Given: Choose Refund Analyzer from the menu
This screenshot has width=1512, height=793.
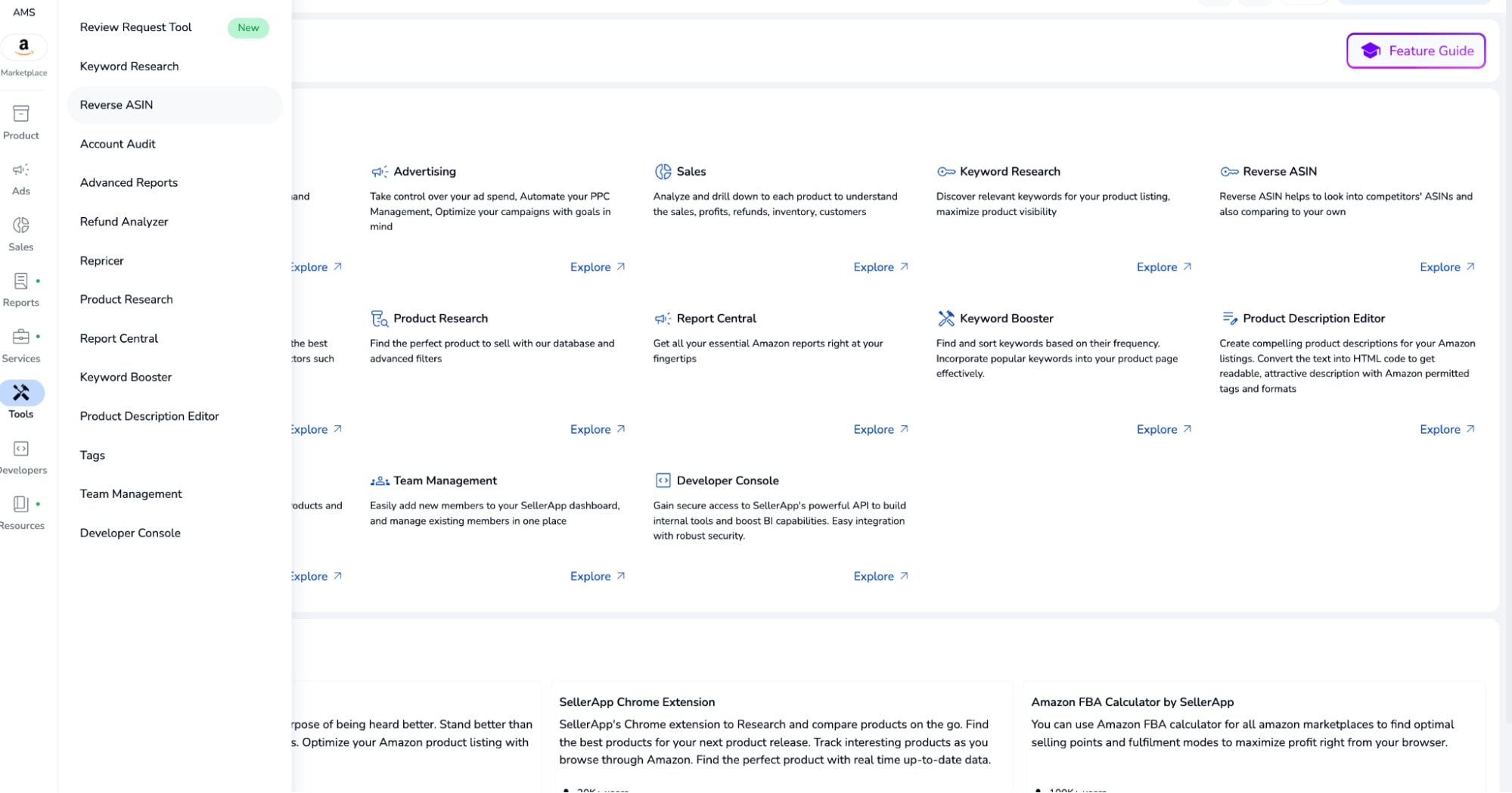Looking at the screenshot, I should pyautogui.click(x=124, y=222).
